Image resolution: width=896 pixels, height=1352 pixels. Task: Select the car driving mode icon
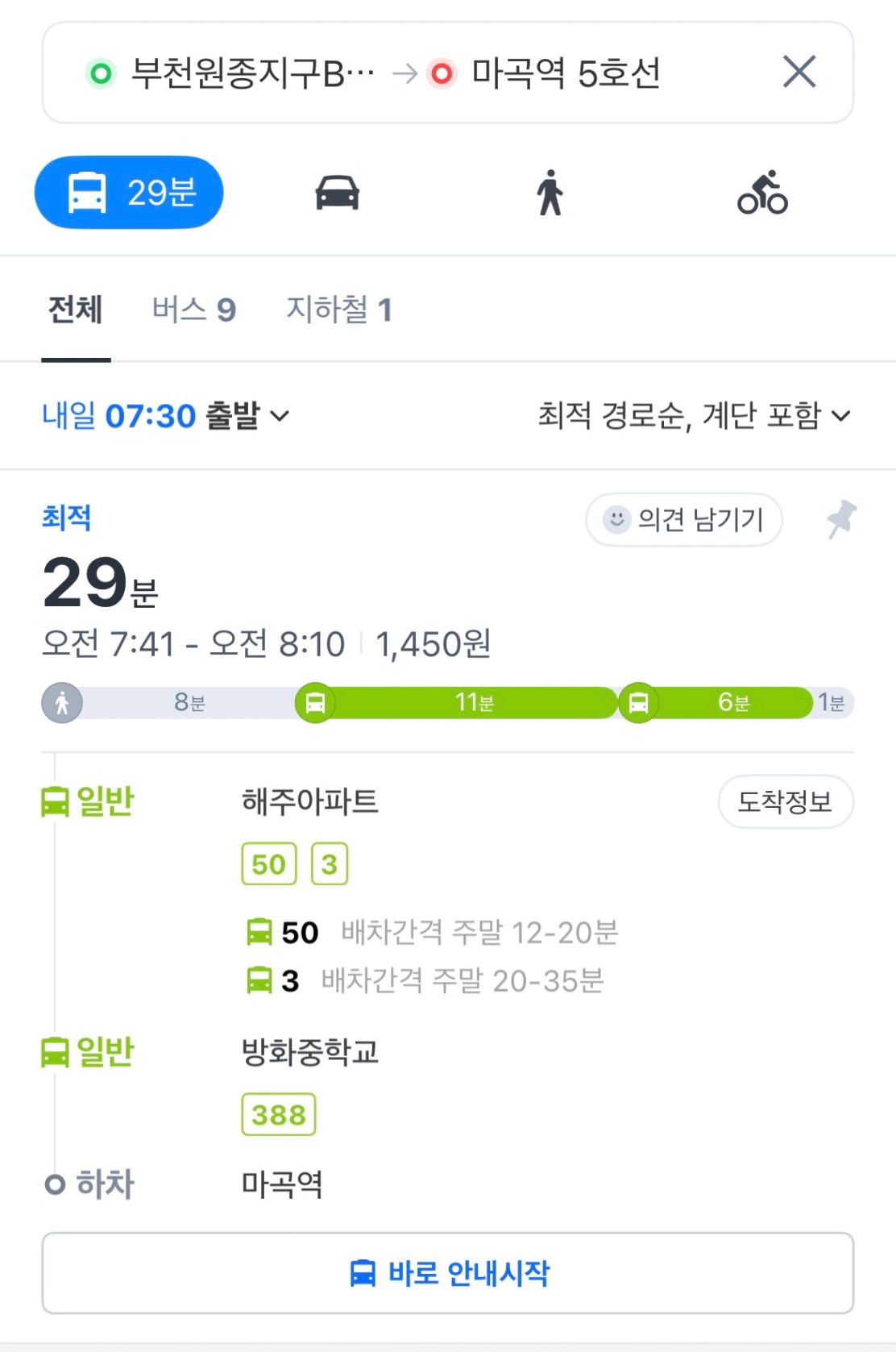tap(337, 193)
